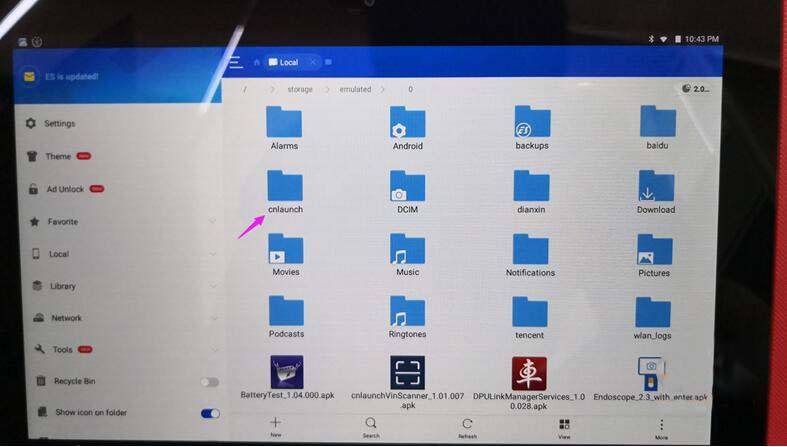Screen dimensions: 787x447
Task: Toggle the Recycle Bin switch
Action: pos(210,382)
